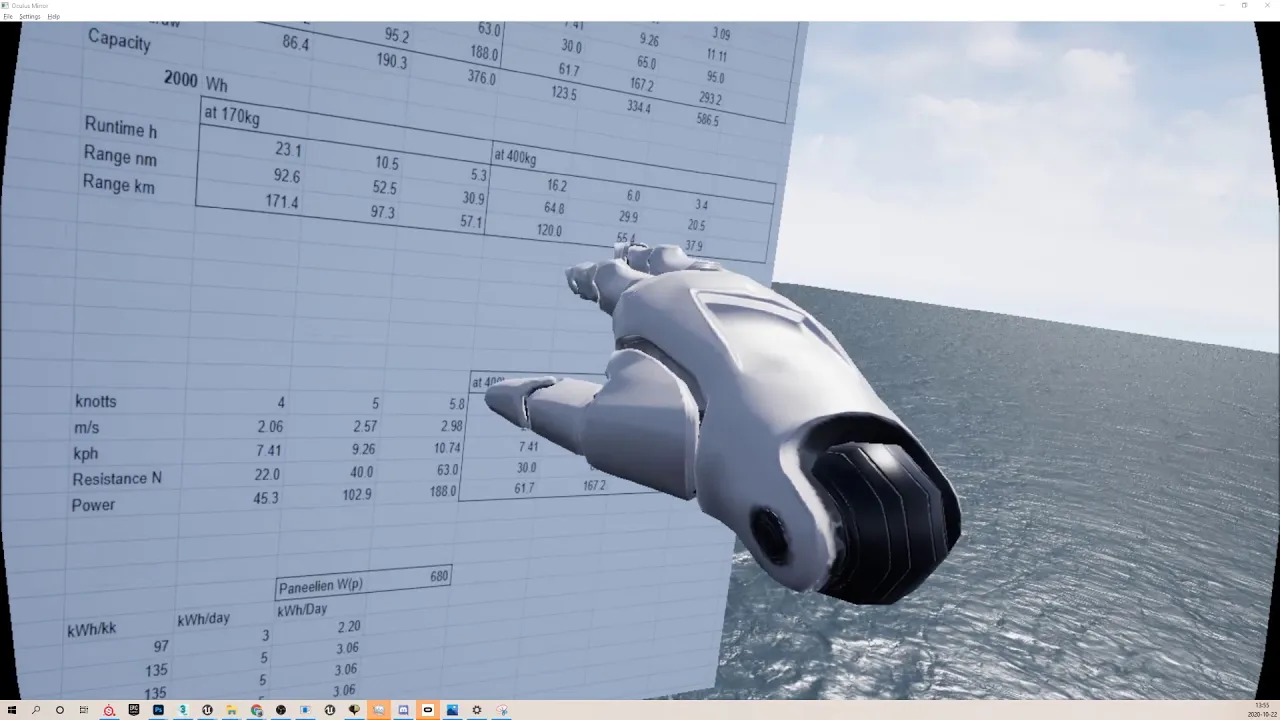1280x720 pixels.
Task: Select the 'Capacity' label in spreadsheet
Action: (x=119, y=42)
